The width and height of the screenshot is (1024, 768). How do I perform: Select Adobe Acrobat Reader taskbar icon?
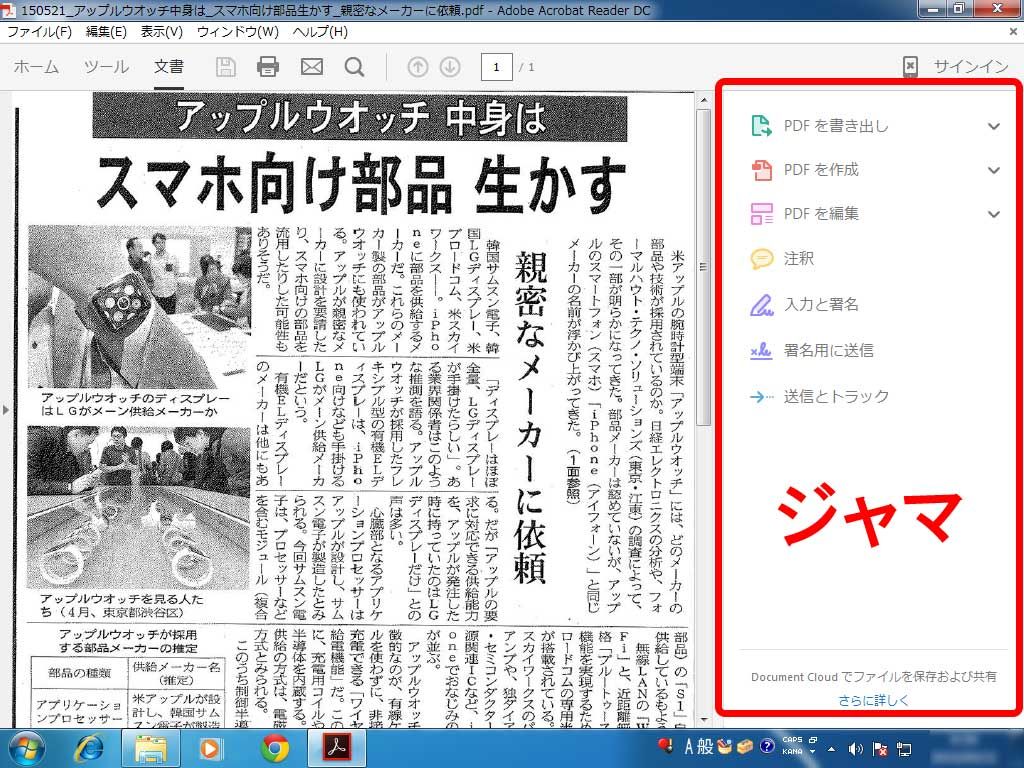[x=337, y=748]
